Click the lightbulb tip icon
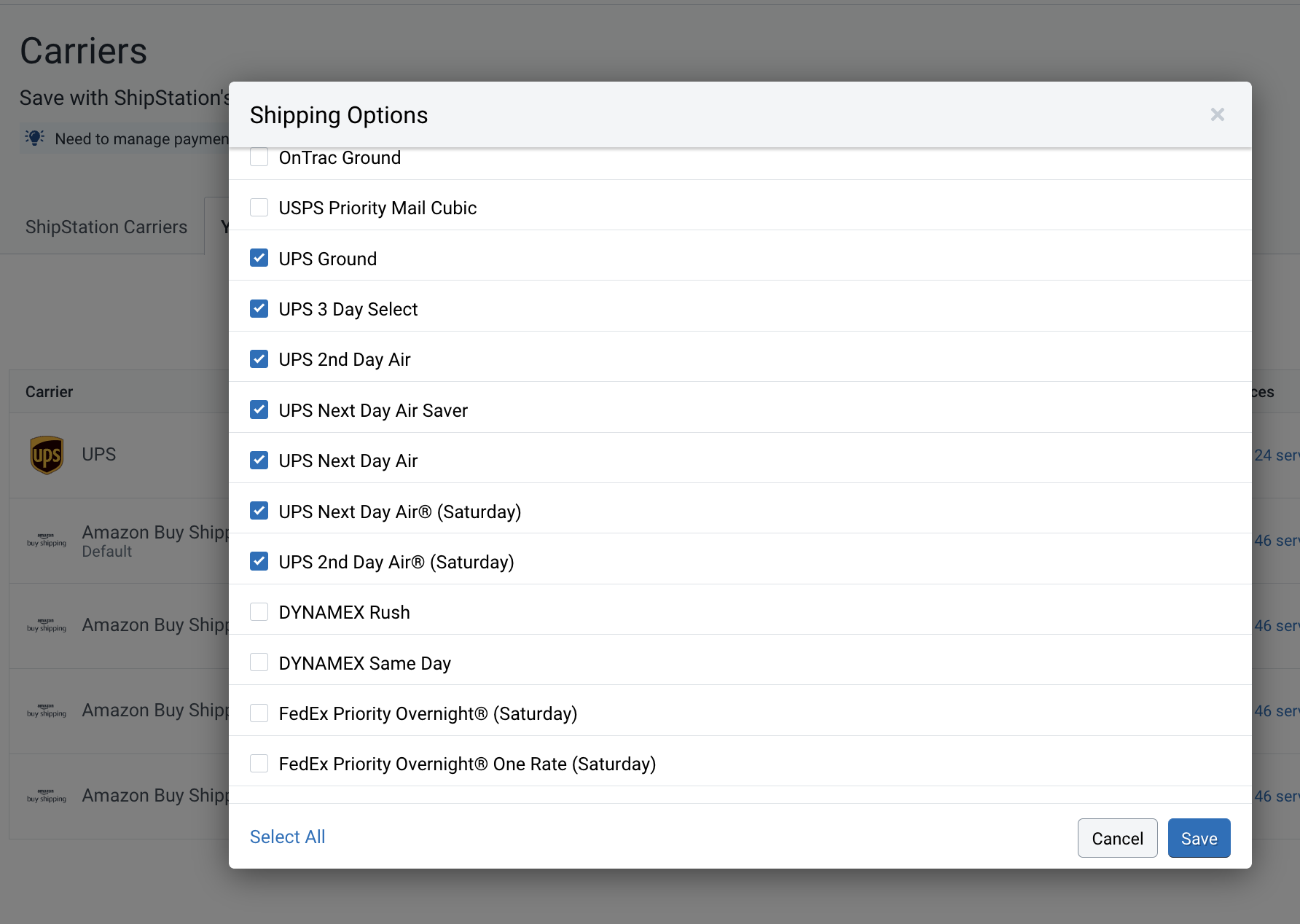 coord(34,138)
